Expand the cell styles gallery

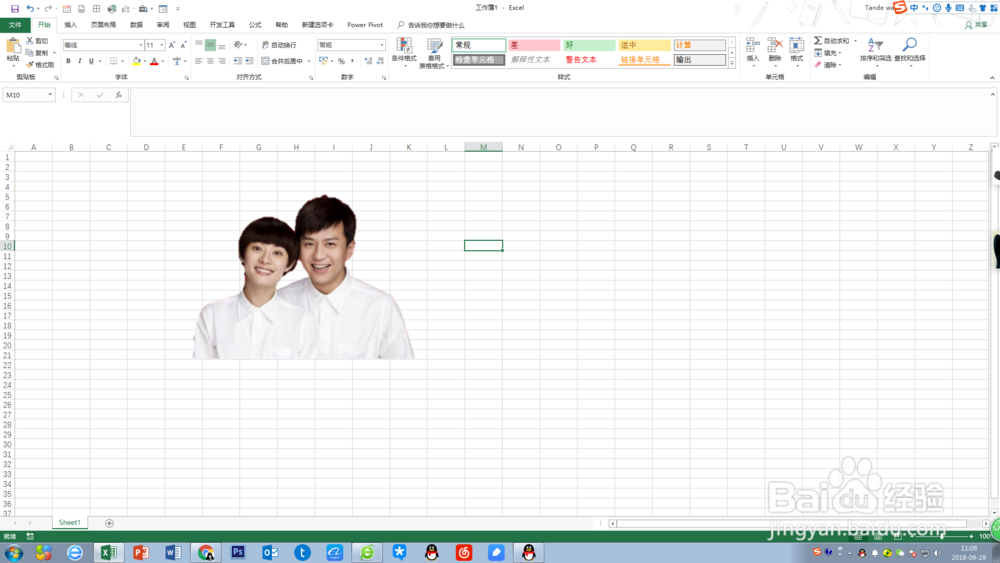[x=732, y=64]
